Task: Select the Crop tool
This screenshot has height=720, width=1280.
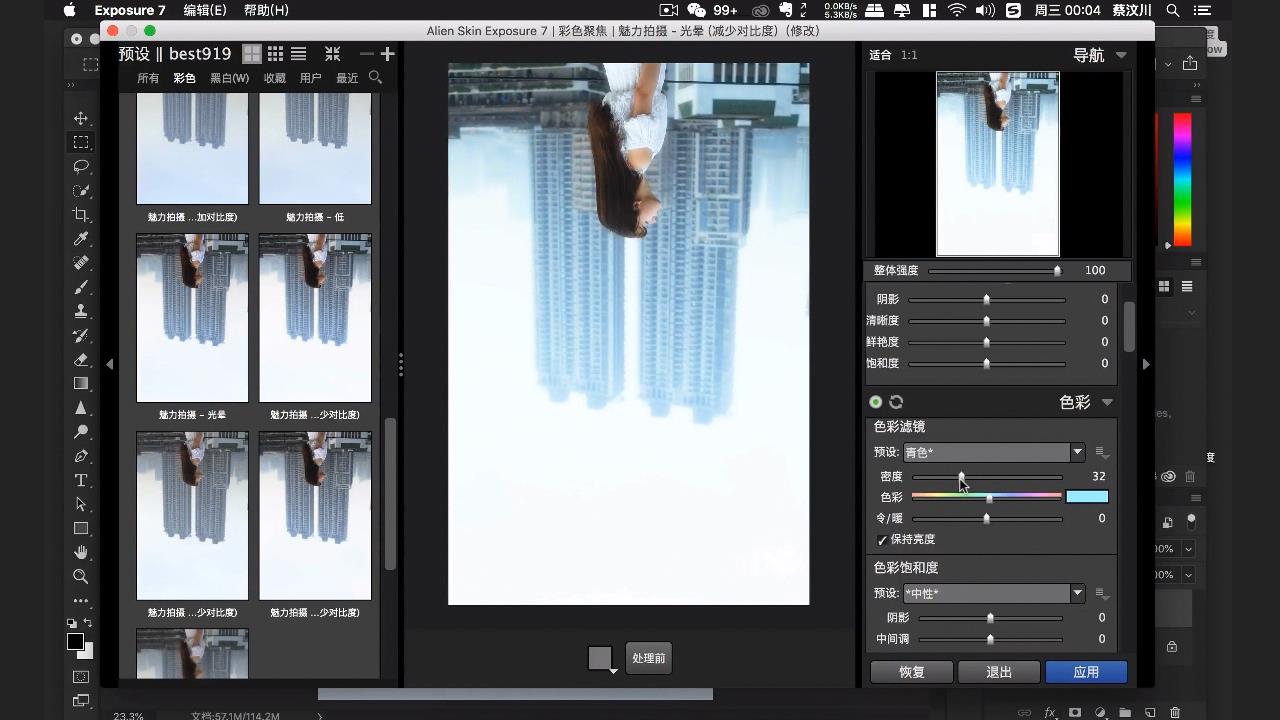Action: [x=81, y=215]
